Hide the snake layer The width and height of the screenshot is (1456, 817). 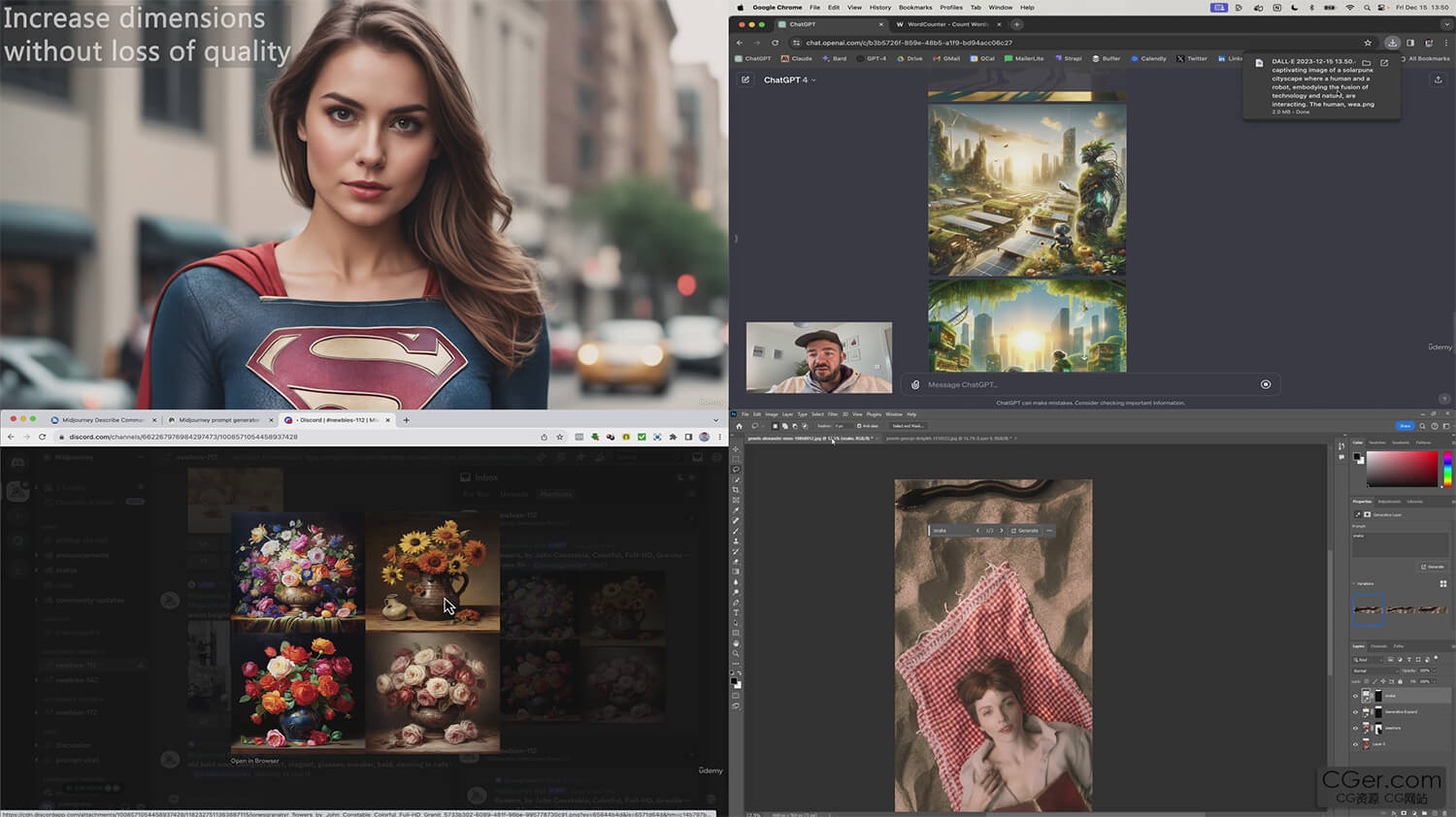(x=1356, y=696)
